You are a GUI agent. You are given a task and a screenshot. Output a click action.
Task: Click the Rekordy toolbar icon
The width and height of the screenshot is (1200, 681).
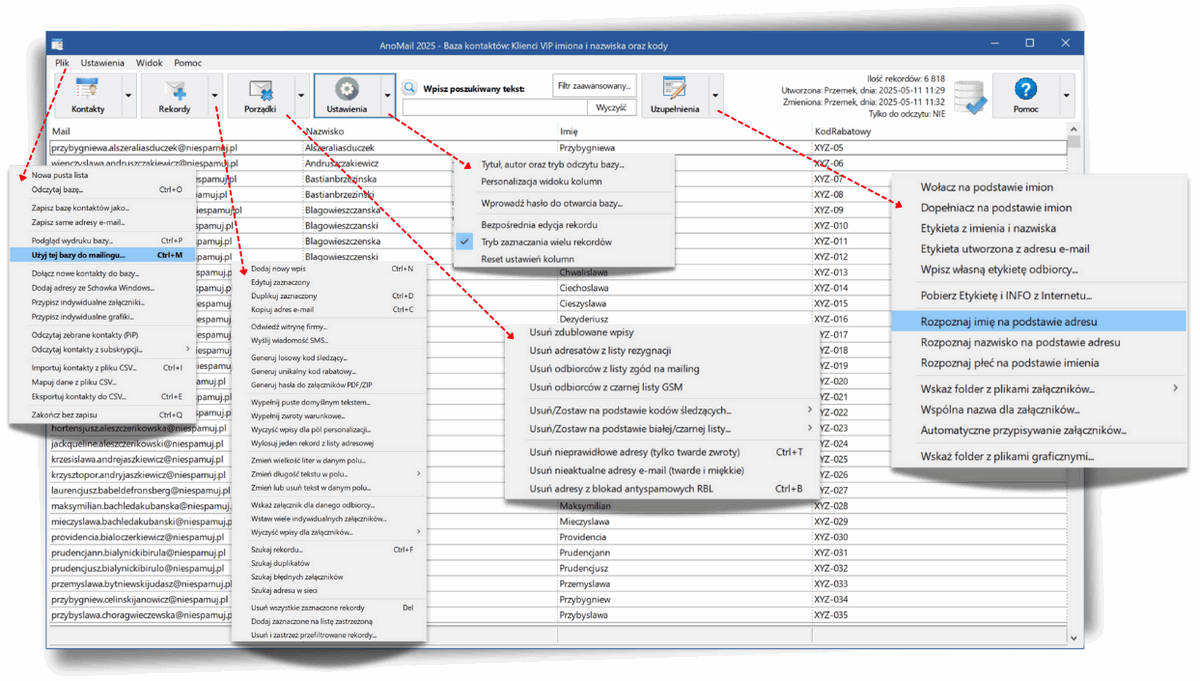pos(175,89)
